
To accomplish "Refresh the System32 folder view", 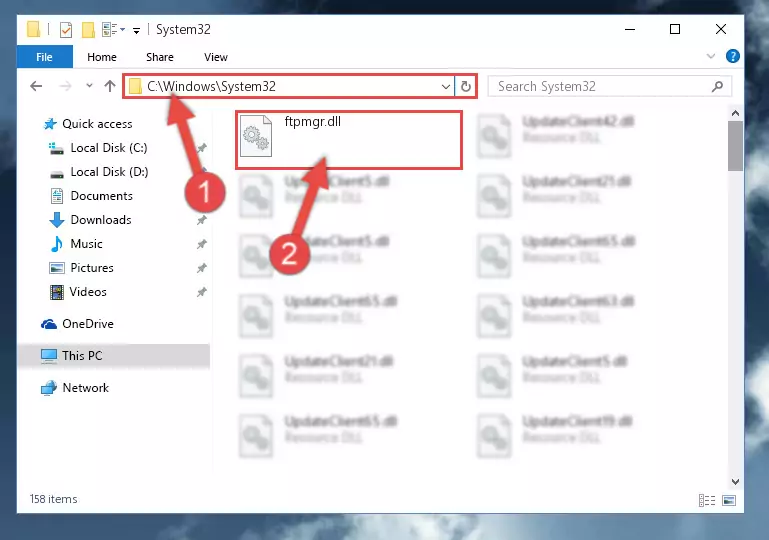I will pyautogui.click(x=465, y=87).
